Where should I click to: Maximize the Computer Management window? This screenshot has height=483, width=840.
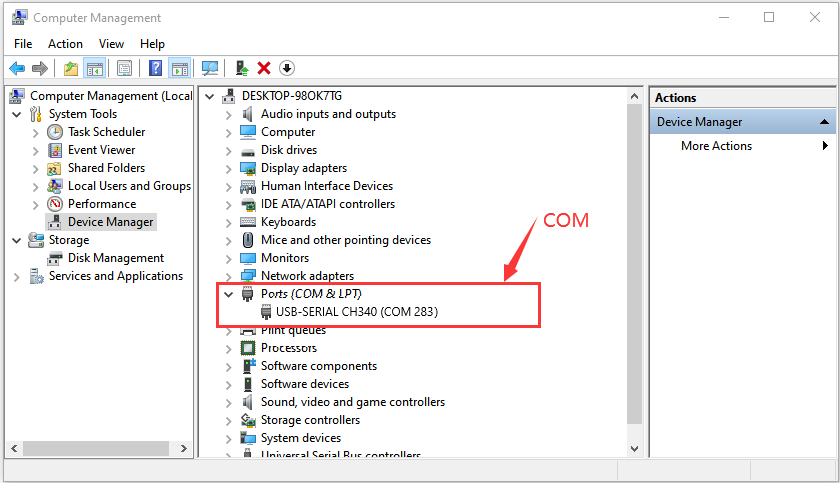769,17
